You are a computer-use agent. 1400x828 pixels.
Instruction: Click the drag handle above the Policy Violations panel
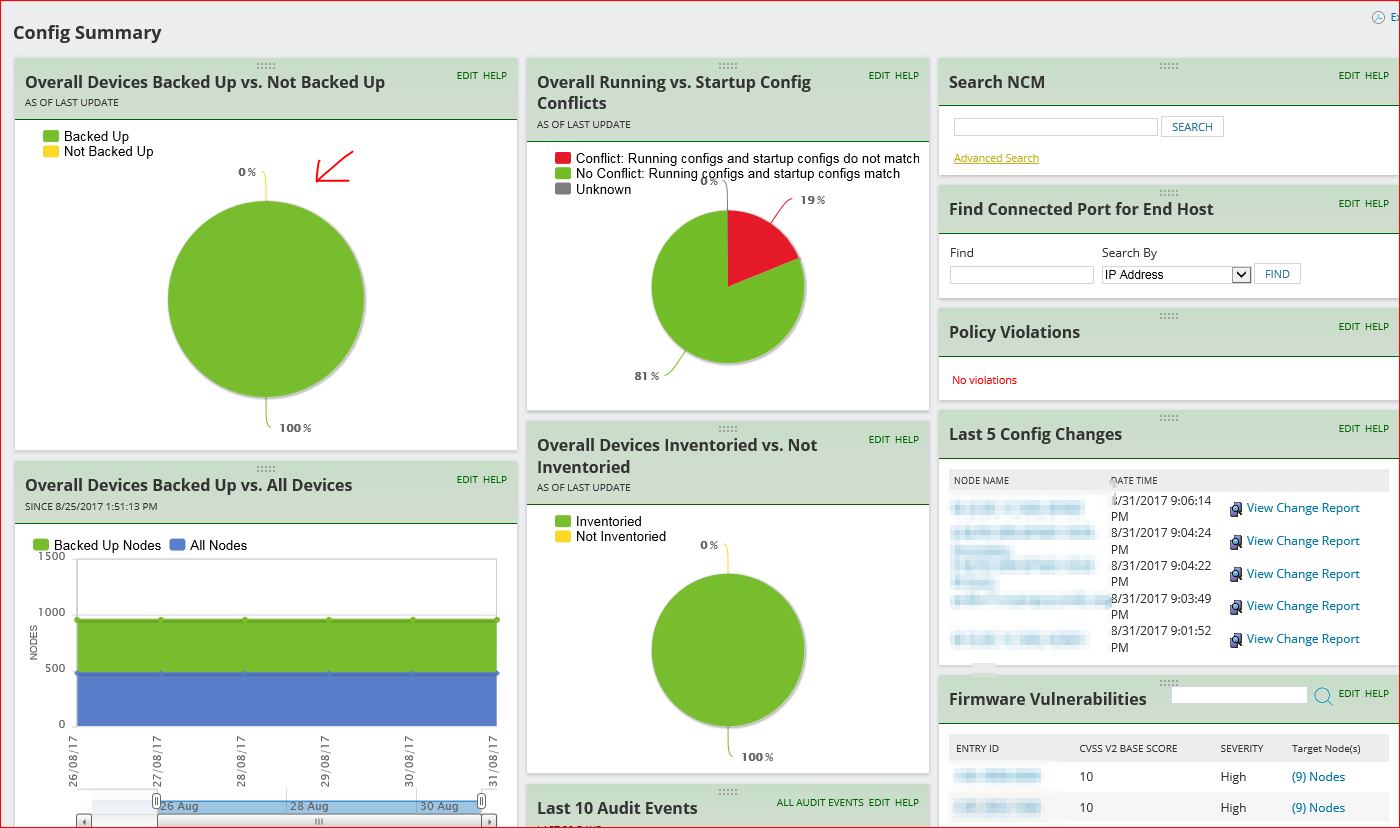pos(1169,316)
